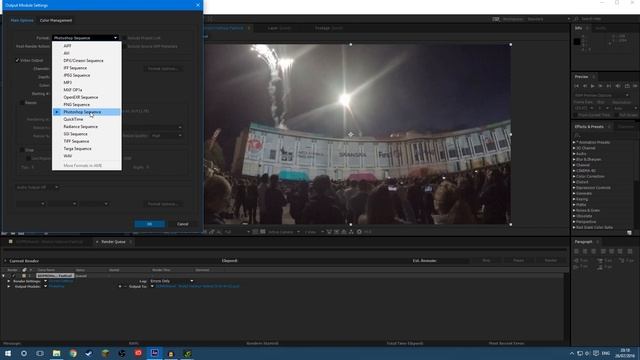Select AVI format from list
This screenshot has width=640, height=360.
point(87,53)
